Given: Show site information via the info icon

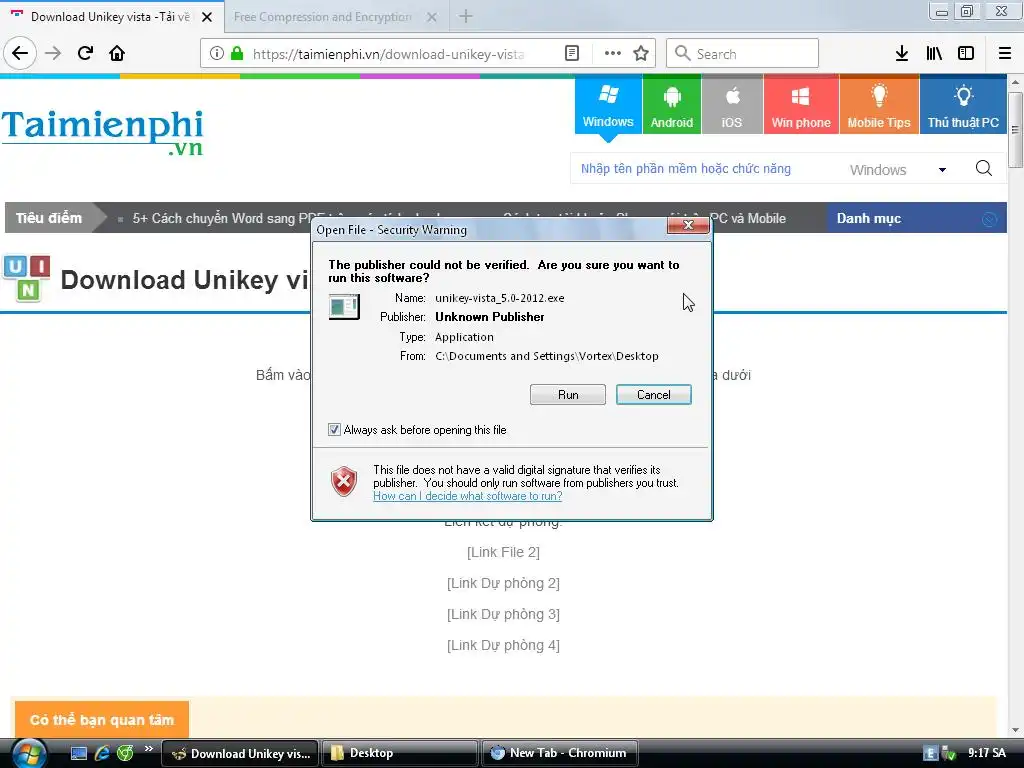Looking at the screenshot, I should [x=217, y=54].
